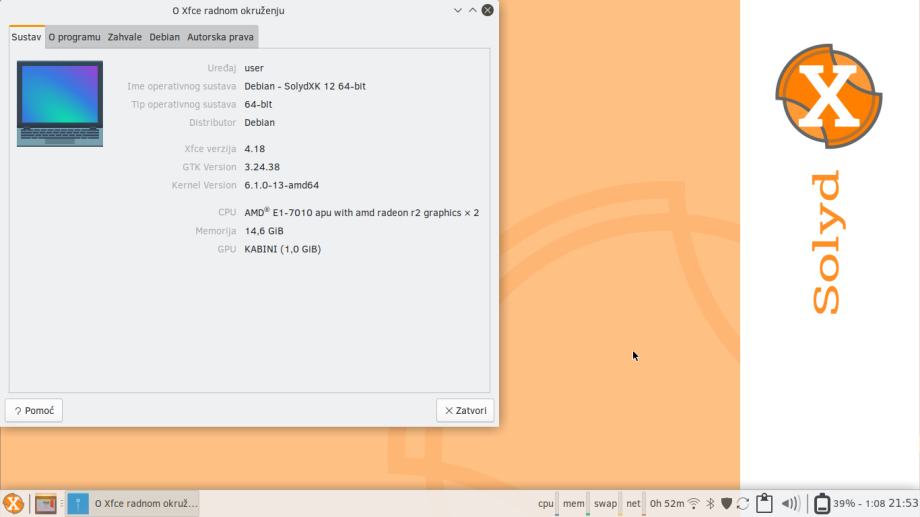
Task: Click the AMD E1-7010 CPU text
Action: tap(361, 212)
